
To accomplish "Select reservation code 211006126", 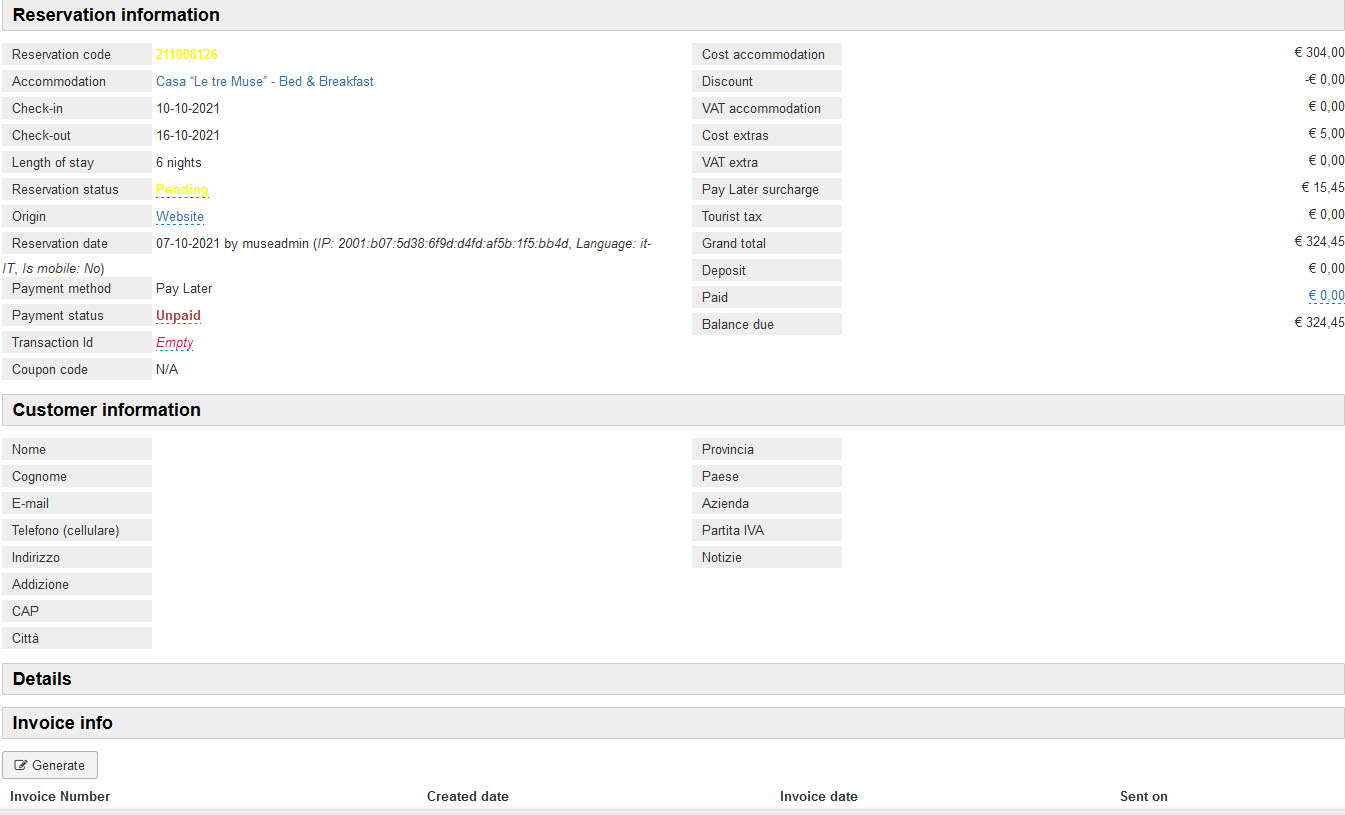I will (186, 54).
